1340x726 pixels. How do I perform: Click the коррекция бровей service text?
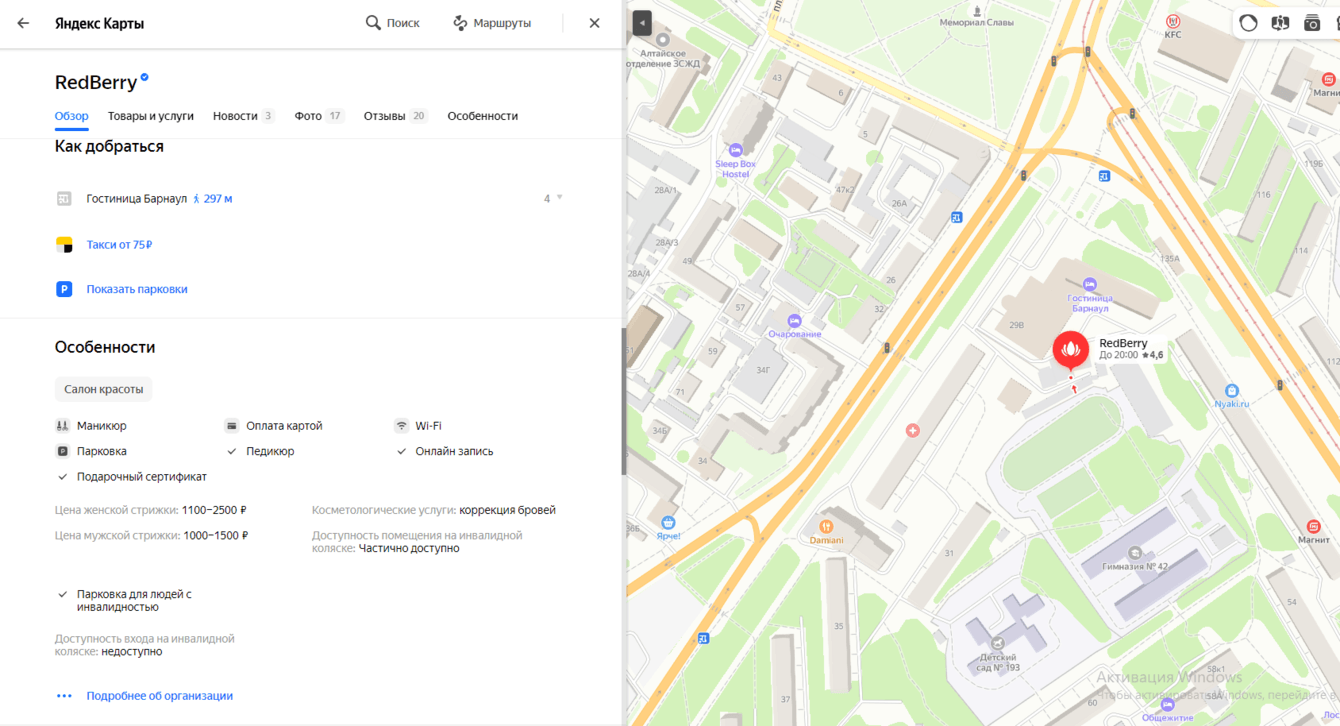point(507,510)
